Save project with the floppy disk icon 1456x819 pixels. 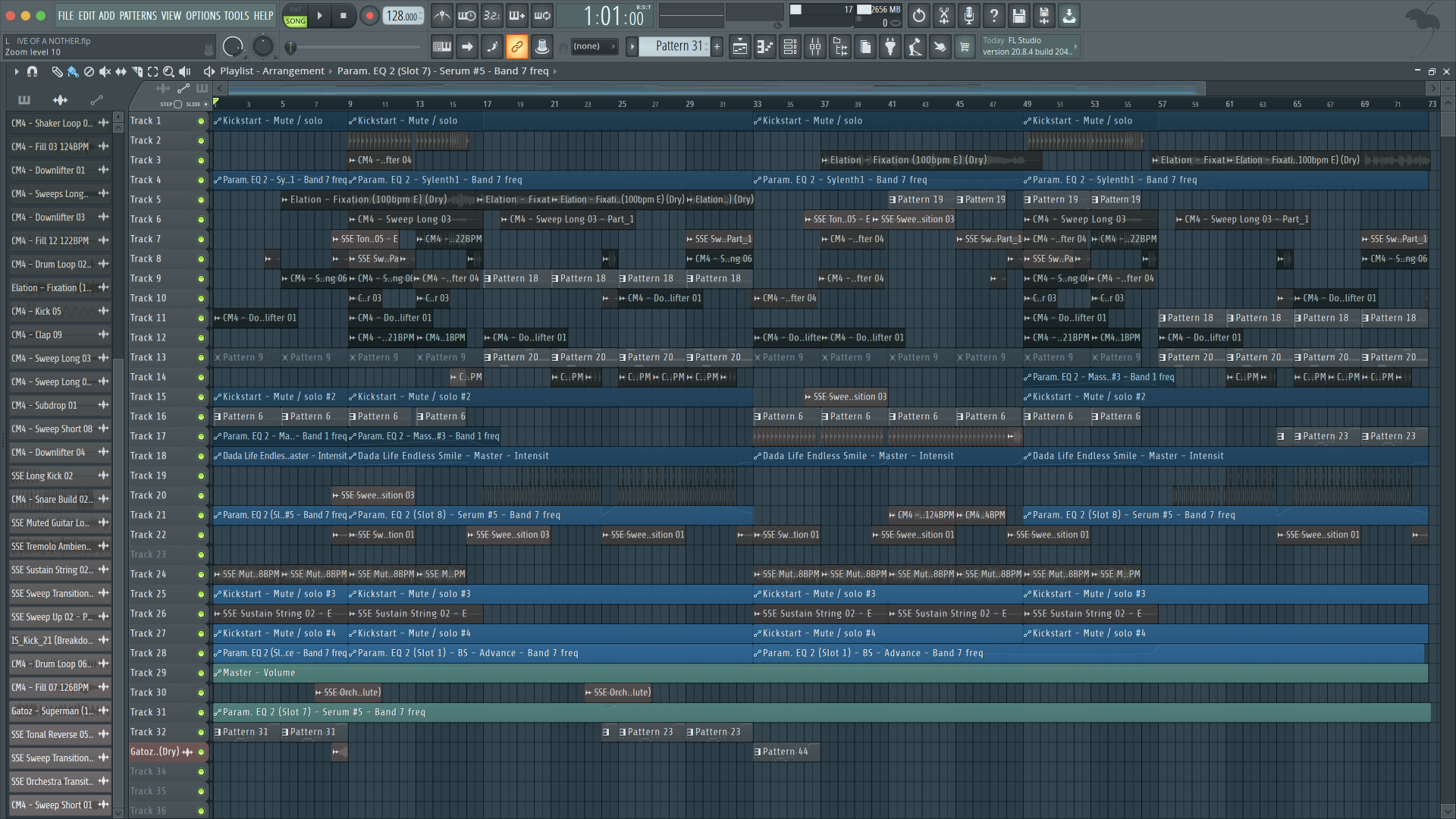pos(1018,15)
